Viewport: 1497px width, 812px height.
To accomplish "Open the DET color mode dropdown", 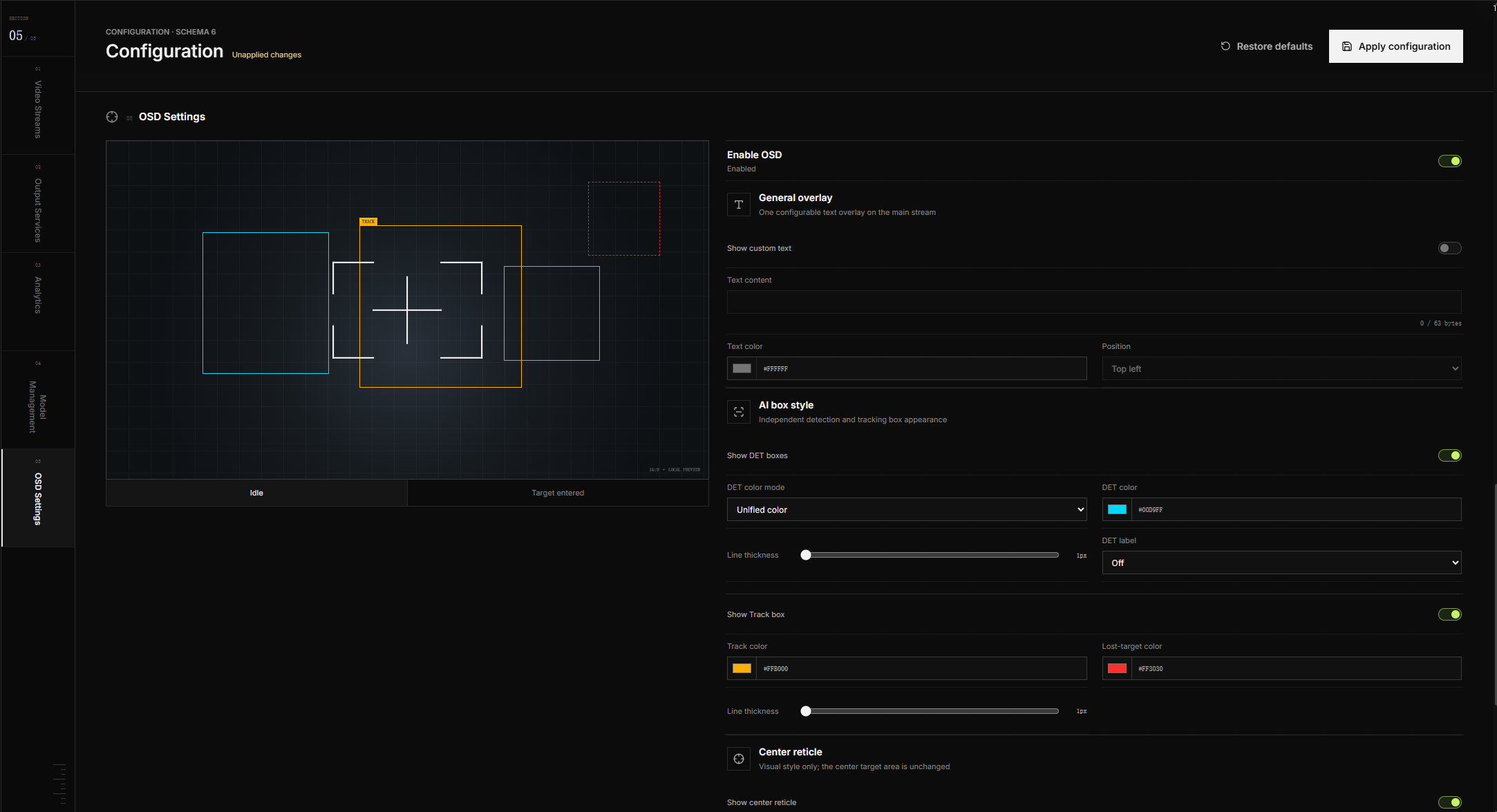I will pos(907,509).
